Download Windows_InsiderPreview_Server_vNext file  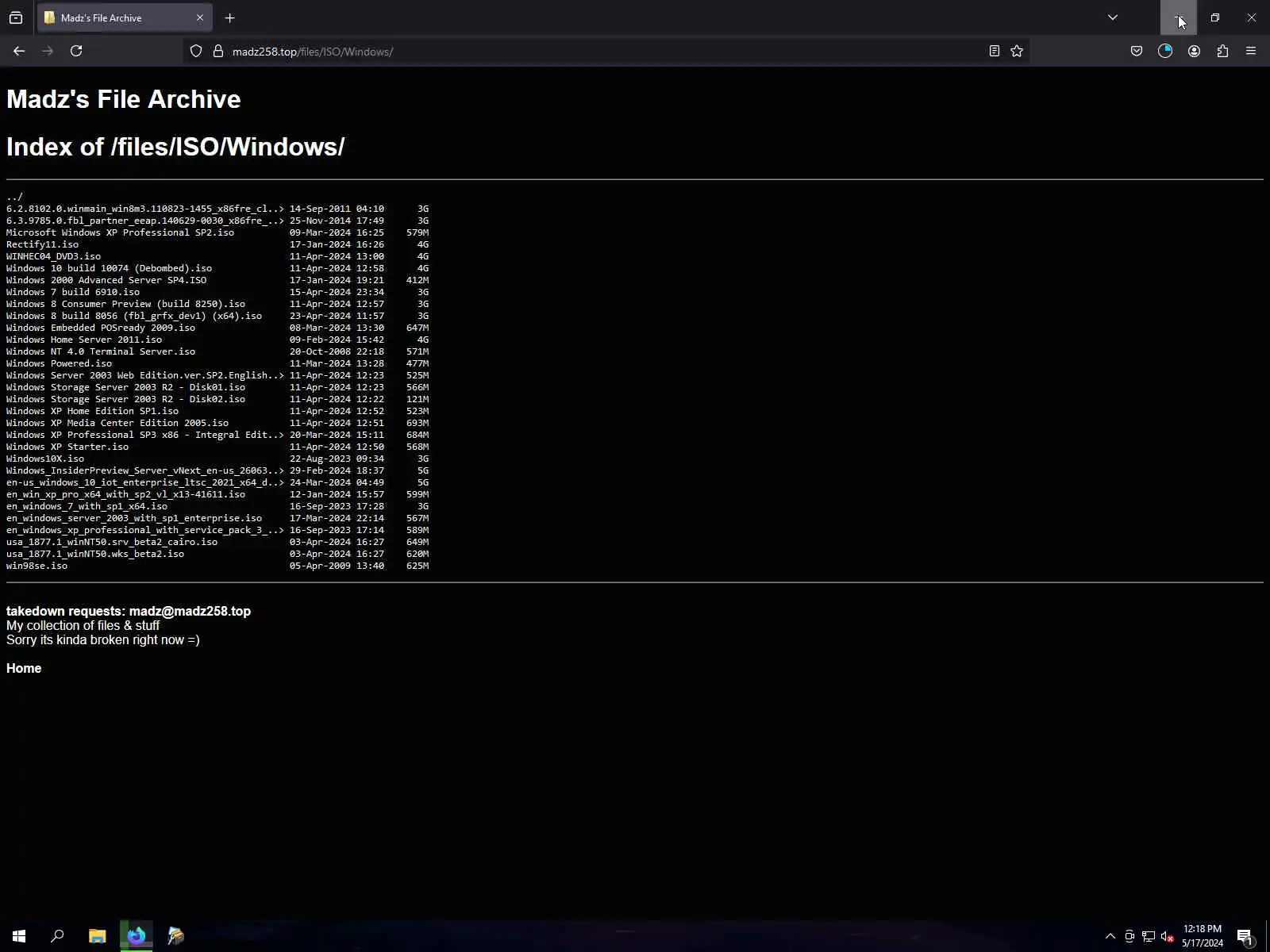click(145, 470)
